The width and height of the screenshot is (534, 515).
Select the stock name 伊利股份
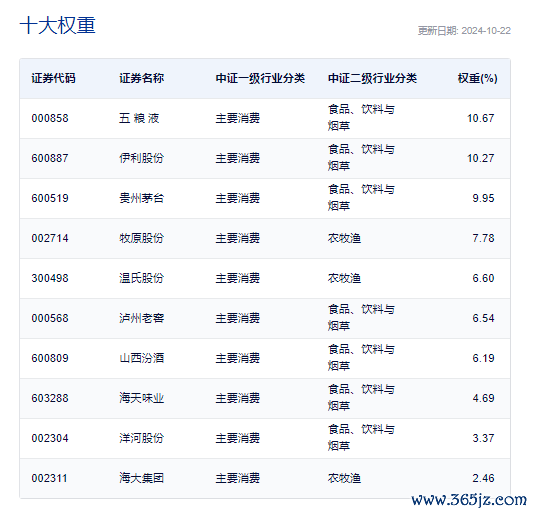click(x=141, y=158)
